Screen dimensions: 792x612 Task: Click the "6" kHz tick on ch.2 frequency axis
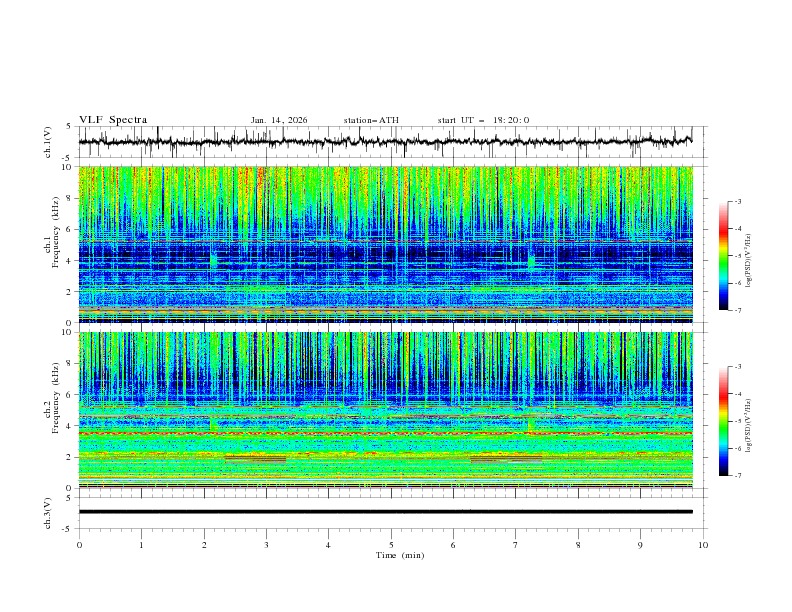[70, 395]
